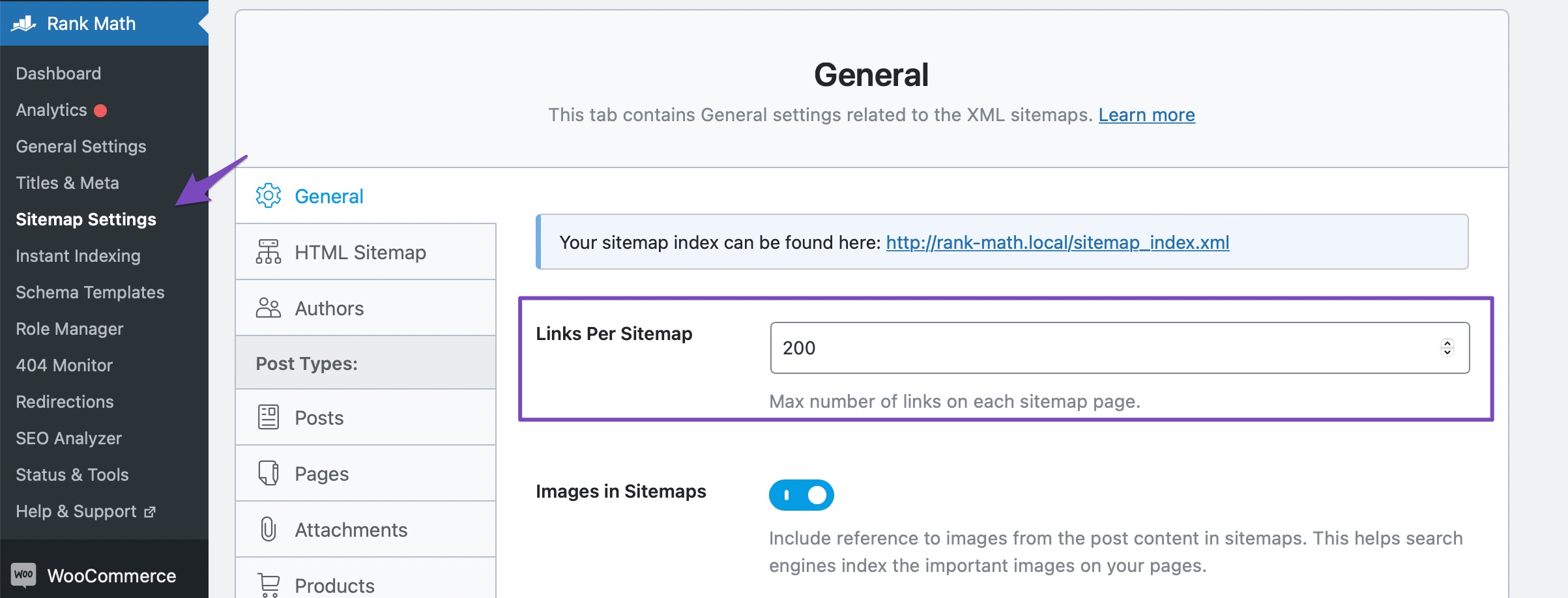
Task: Select the Posts post type tab
Action: (366, 418)
